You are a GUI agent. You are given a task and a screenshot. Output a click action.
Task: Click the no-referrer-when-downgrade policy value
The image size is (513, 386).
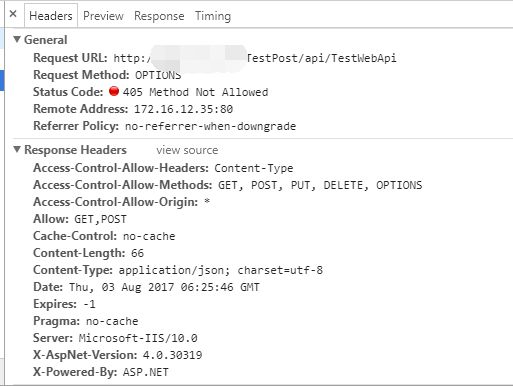210,126
